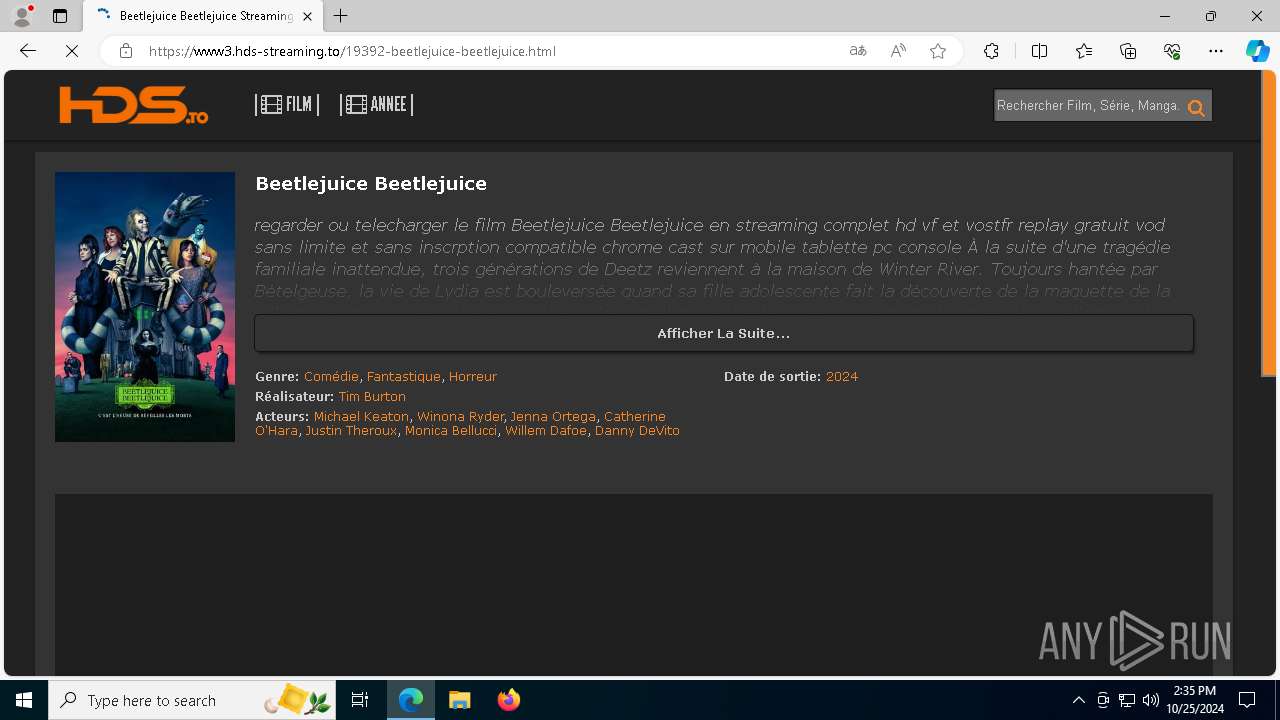This screenshot has width=1280, height=720.
Task: Open the tab actions menu icon
Action: [60, 16]
